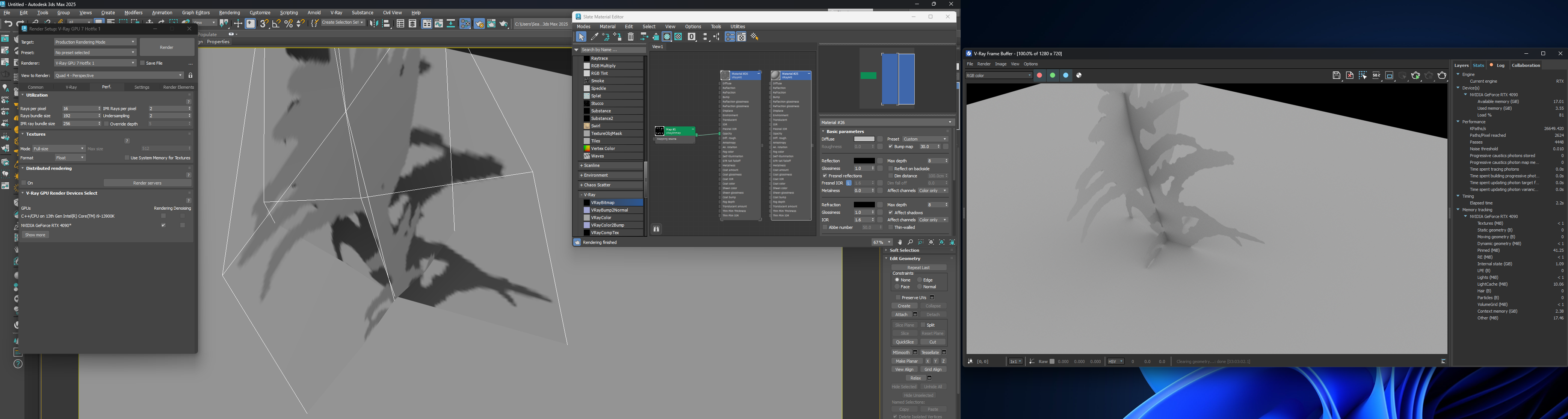Open Utilities menu in Slate Material Editor

738,27
